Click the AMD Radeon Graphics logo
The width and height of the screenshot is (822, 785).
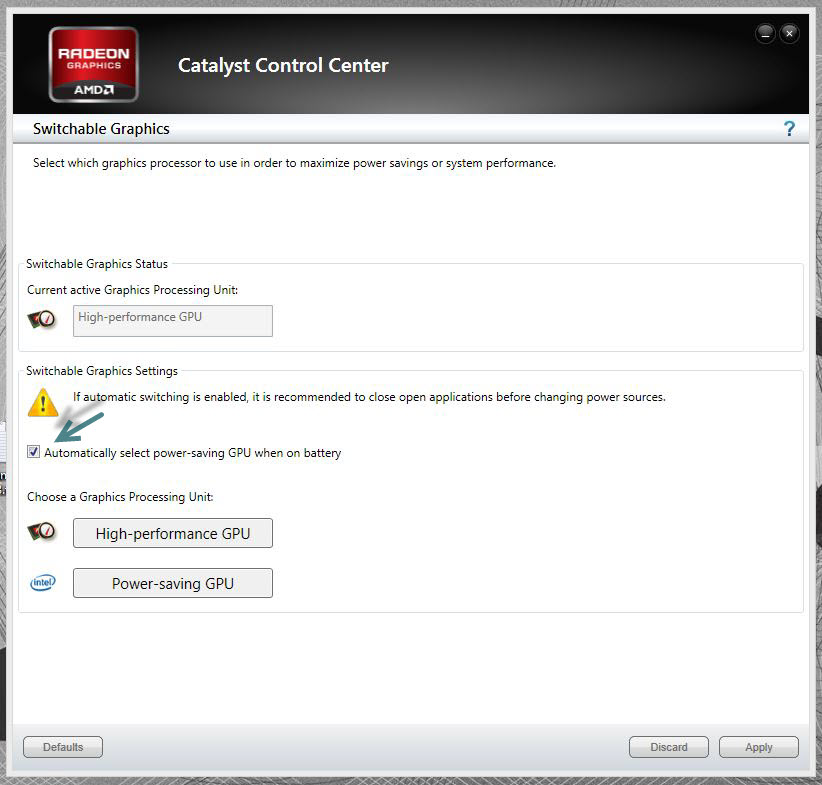tap(94, 64)
